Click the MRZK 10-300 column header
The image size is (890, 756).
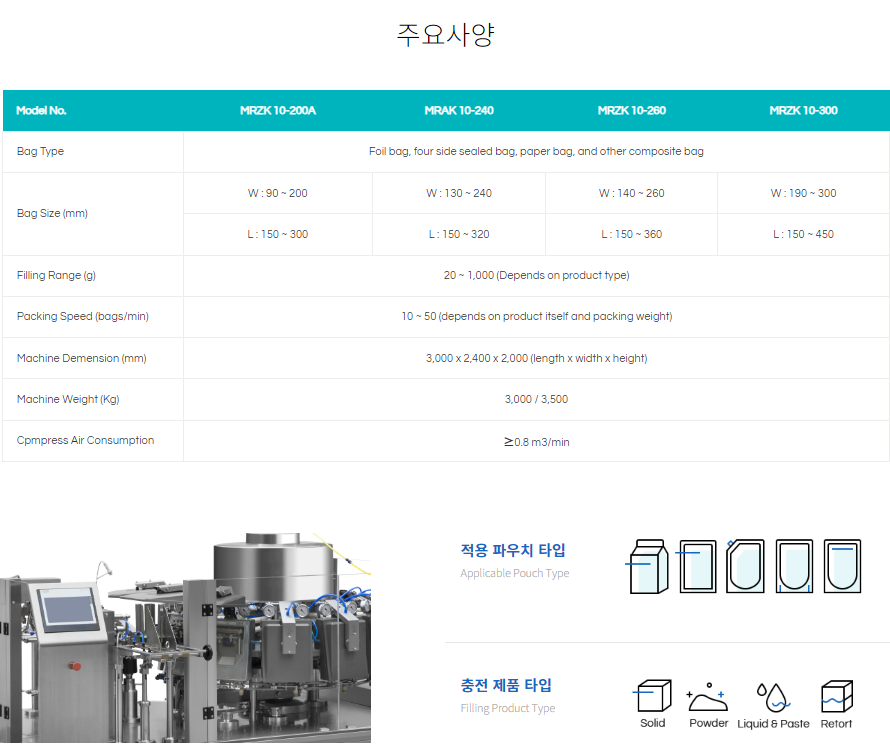pyautogui.click(x=804, y=111)
